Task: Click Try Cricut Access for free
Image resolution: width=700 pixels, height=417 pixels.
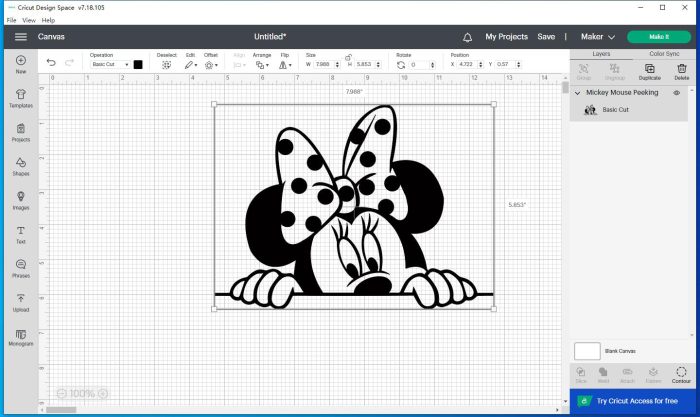Action: pos(633,401)
